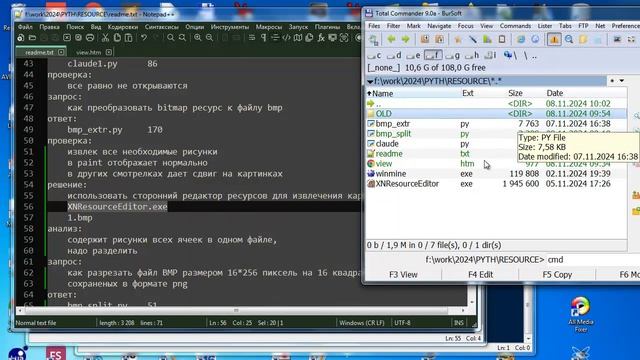Click the Open folder icon in Notepad++

click(32, 38)
